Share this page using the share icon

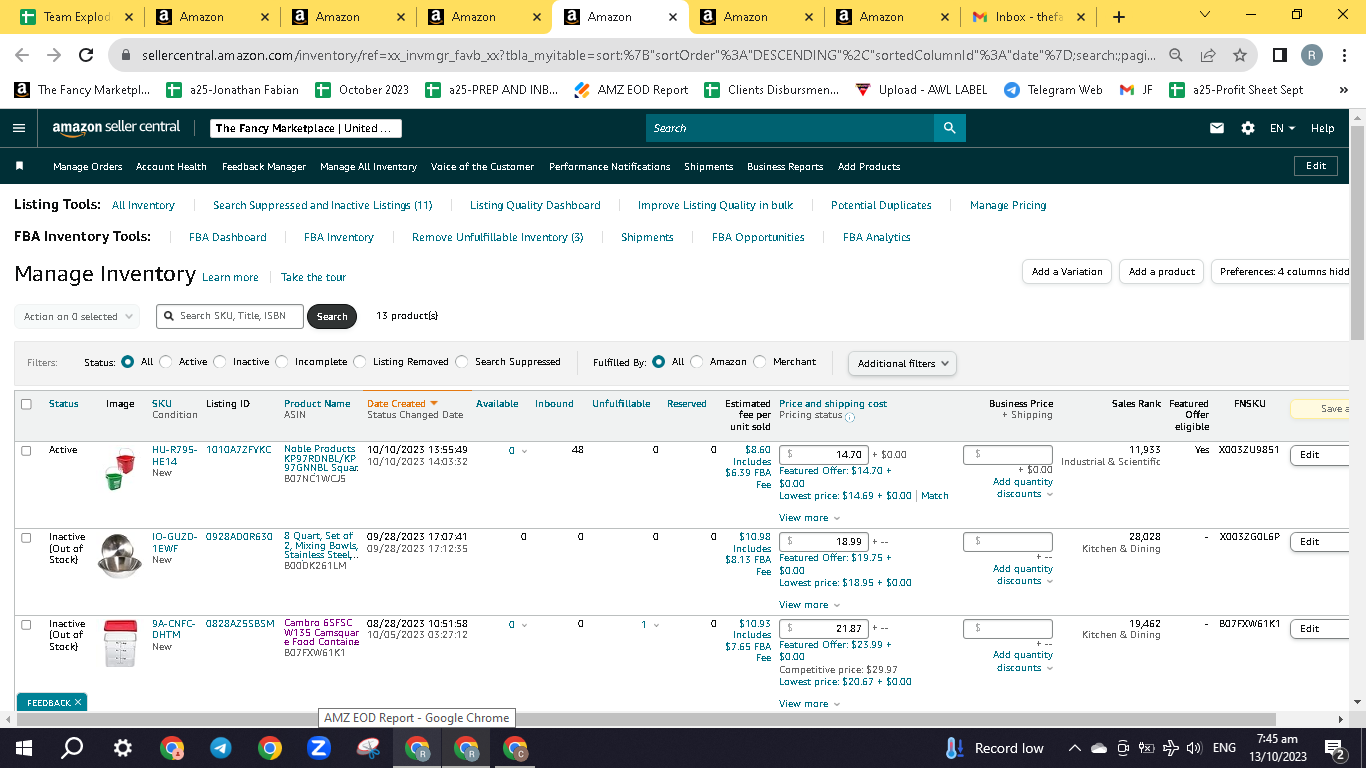[x=1208, y=56]
